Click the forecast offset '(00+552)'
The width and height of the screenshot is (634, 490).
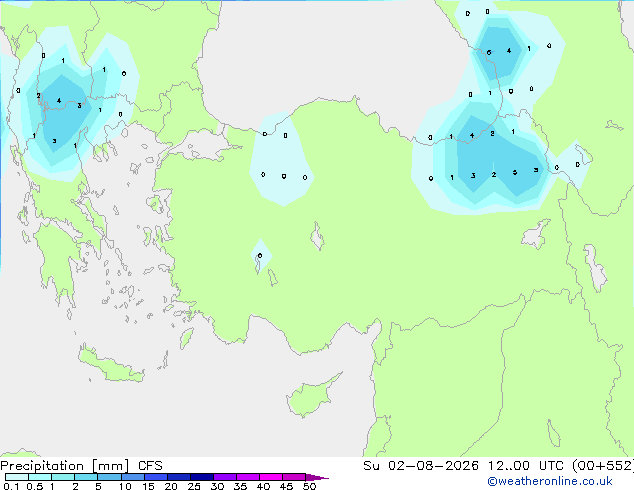click(603, 466)
